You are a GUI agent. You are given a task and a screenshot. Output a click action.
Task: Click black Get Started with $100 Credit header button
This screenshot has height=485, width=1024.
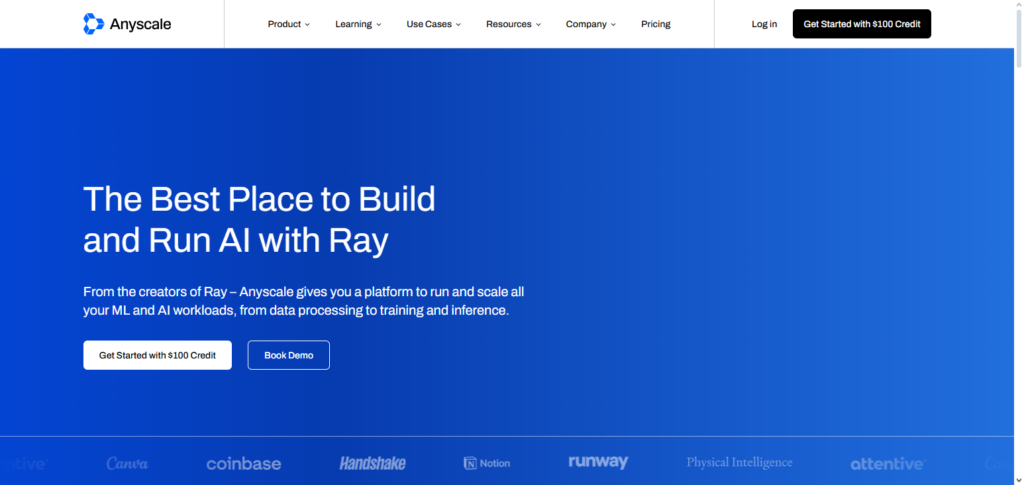(862, 24)
